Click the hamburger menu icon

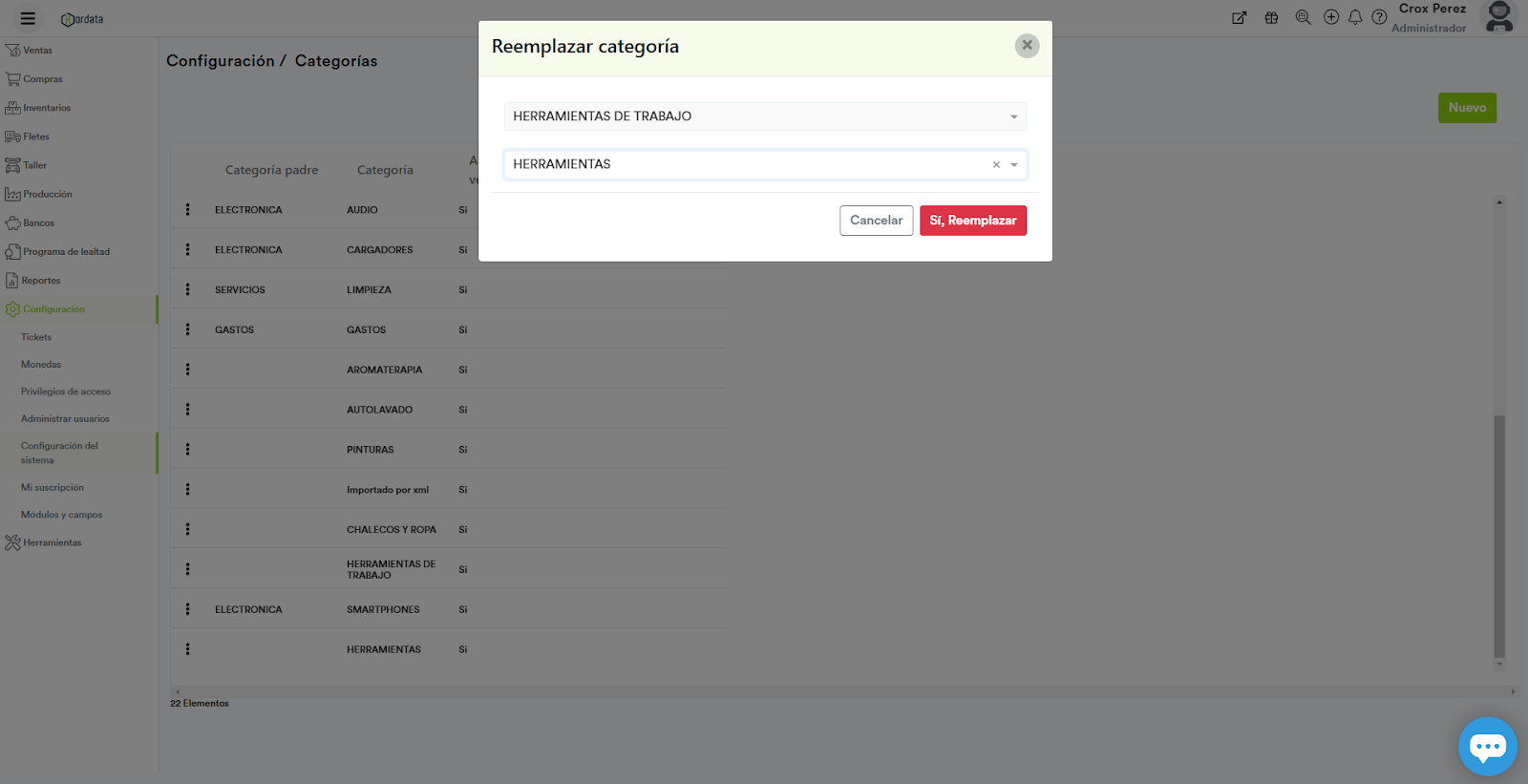28,18
